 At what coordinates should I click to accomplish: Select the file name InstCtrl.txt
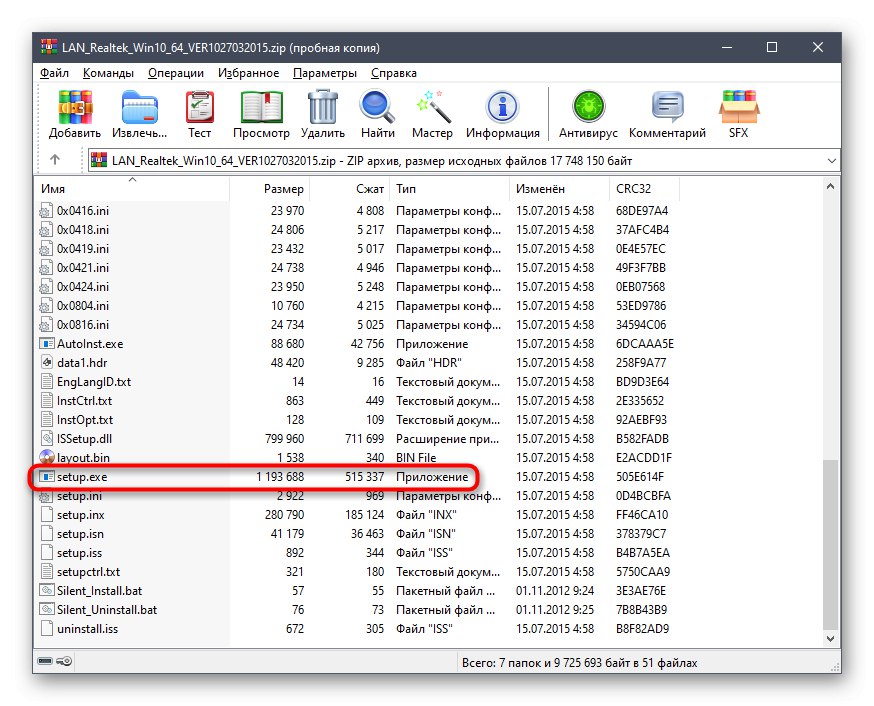(84, 401)
